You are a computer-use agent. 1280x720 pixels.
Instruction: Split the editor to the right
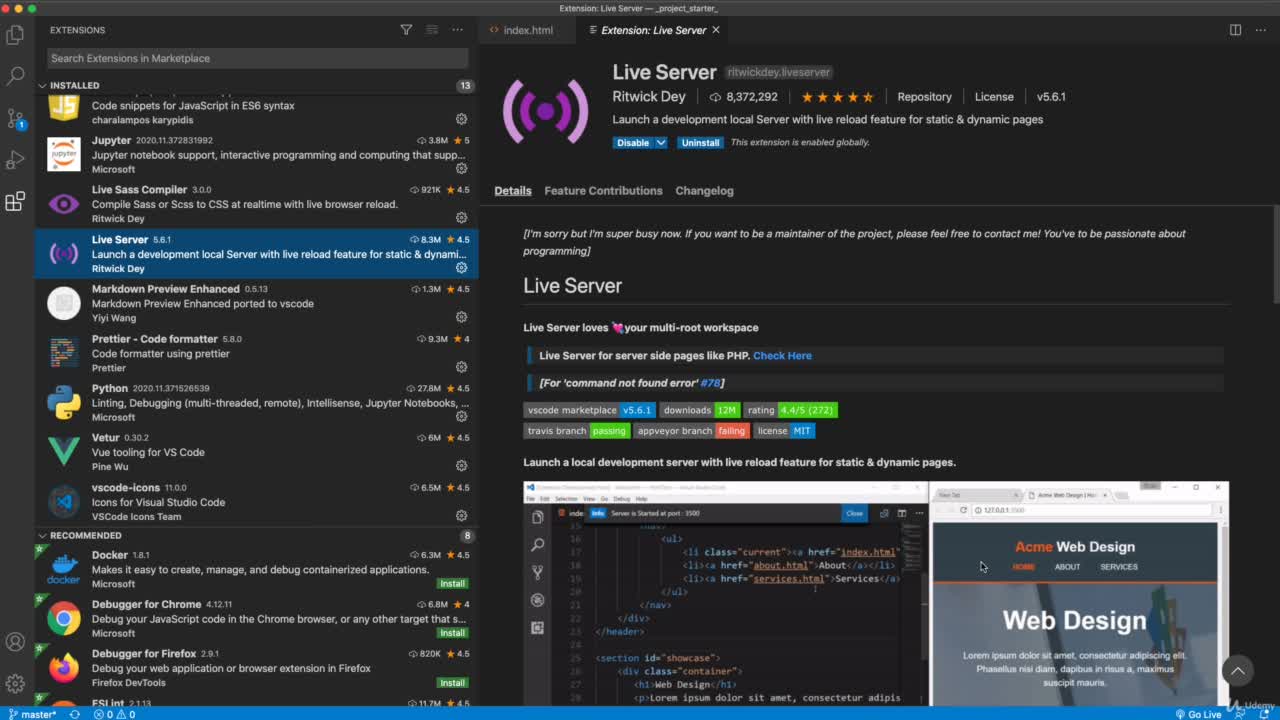[1235, 30]
